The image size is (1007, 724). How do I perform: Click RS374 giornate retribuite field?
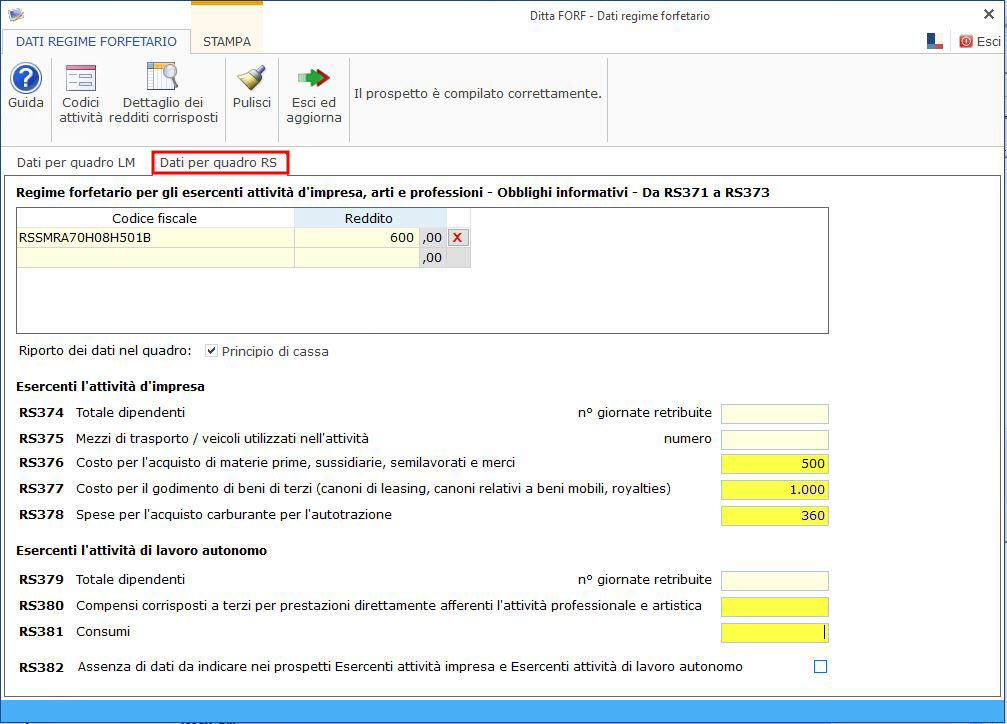(774, 413)
